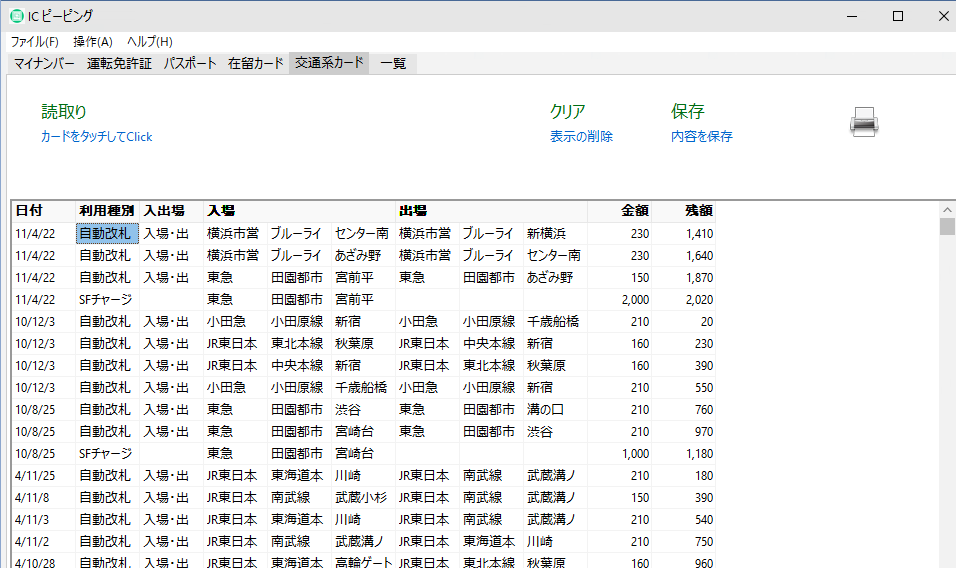Click the 残額 column header
Screen dimensions: 956x568
698,211
